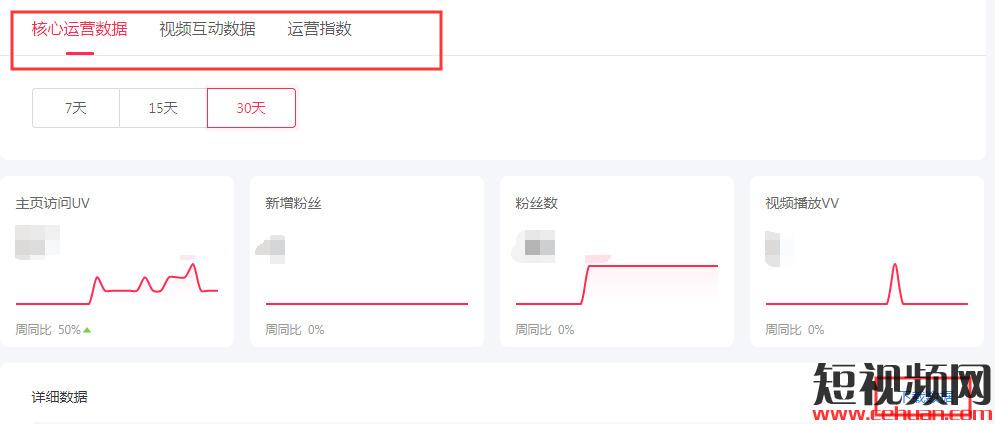Click the 主页访问UV line chart
The image size is (995, 424).
pyautogui.click(x=117, y=285)
